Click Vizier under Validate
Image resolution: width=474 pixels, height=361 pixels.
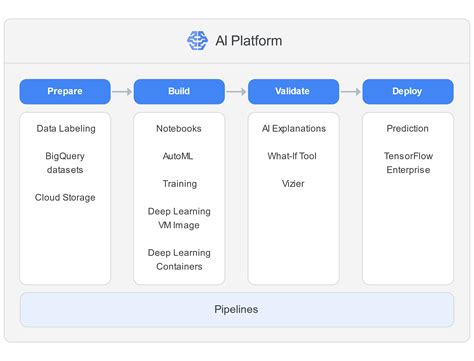pyautogui.click(x=293, y=184)
